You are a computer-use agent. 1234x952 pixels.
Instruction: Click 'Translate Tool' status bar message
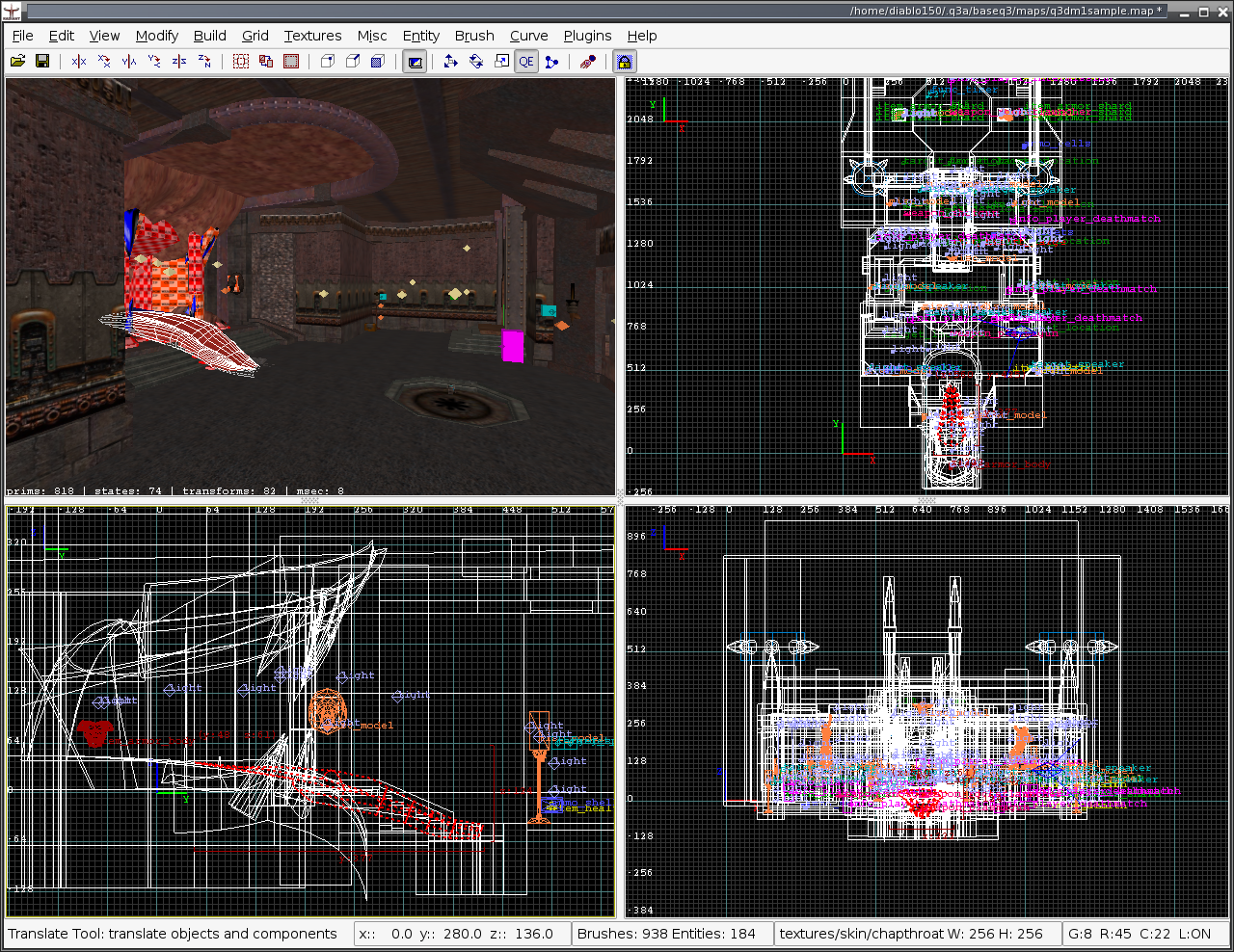pos(173,934)
